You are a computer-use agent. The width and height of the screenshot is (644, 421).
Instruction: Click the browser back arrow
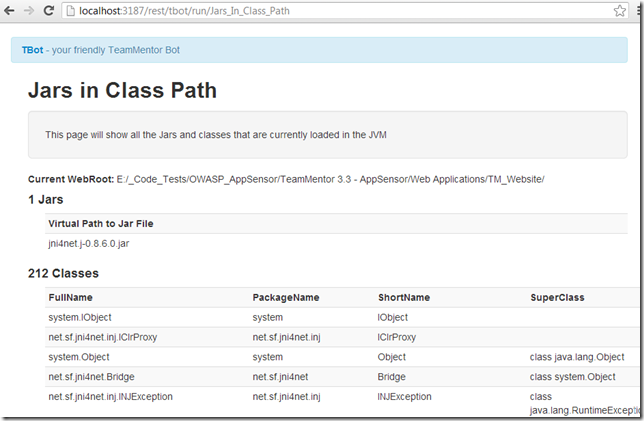(x=11, y=10)
